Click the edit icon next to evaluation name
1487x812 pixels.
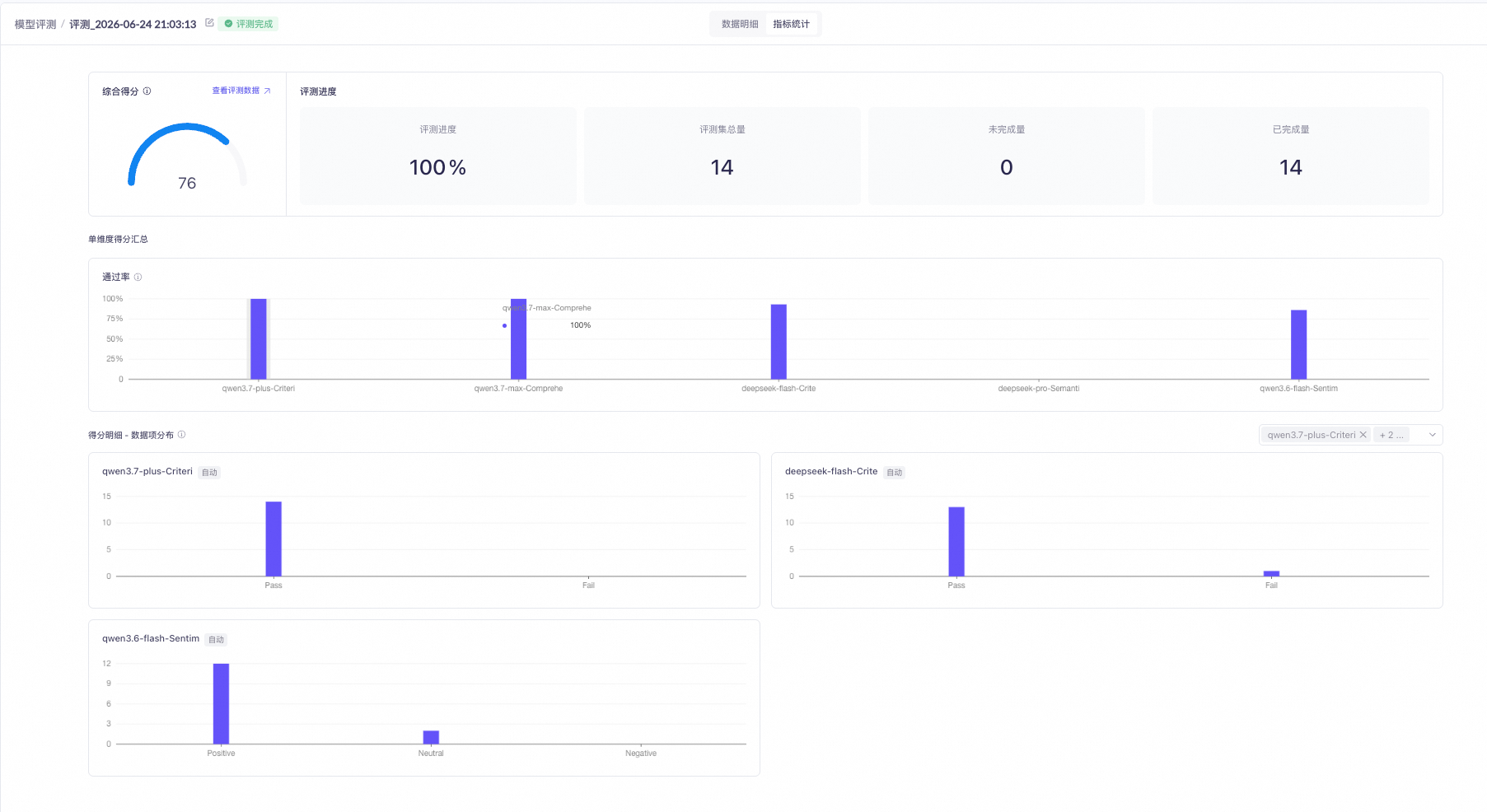point(209,23)
